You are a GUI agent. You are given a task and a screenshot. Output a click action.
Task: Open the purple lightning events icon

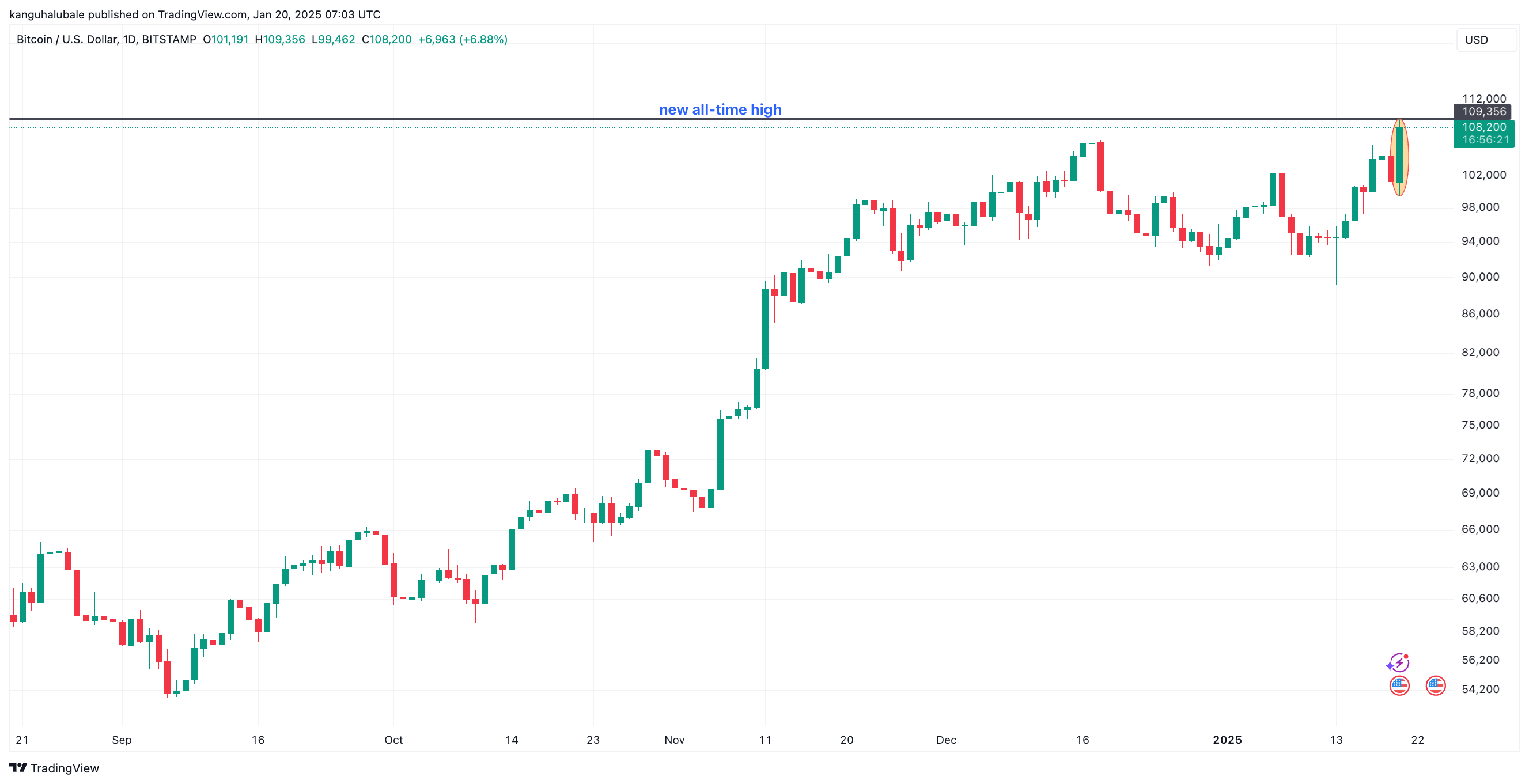pos(1398,662)
